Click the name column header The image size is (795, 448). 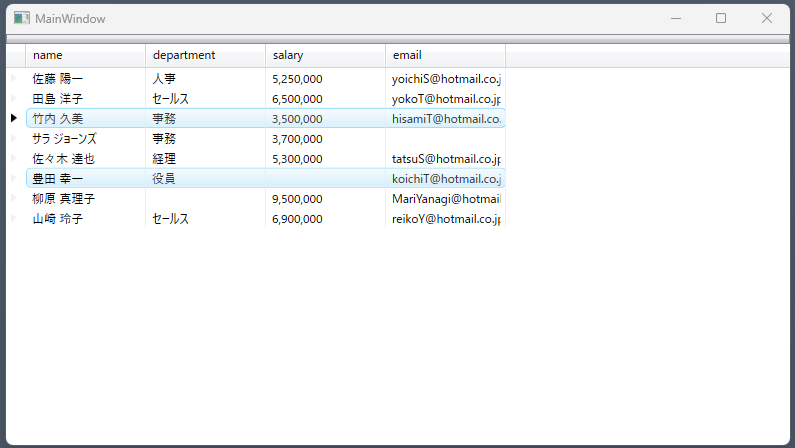click(86, 55)
